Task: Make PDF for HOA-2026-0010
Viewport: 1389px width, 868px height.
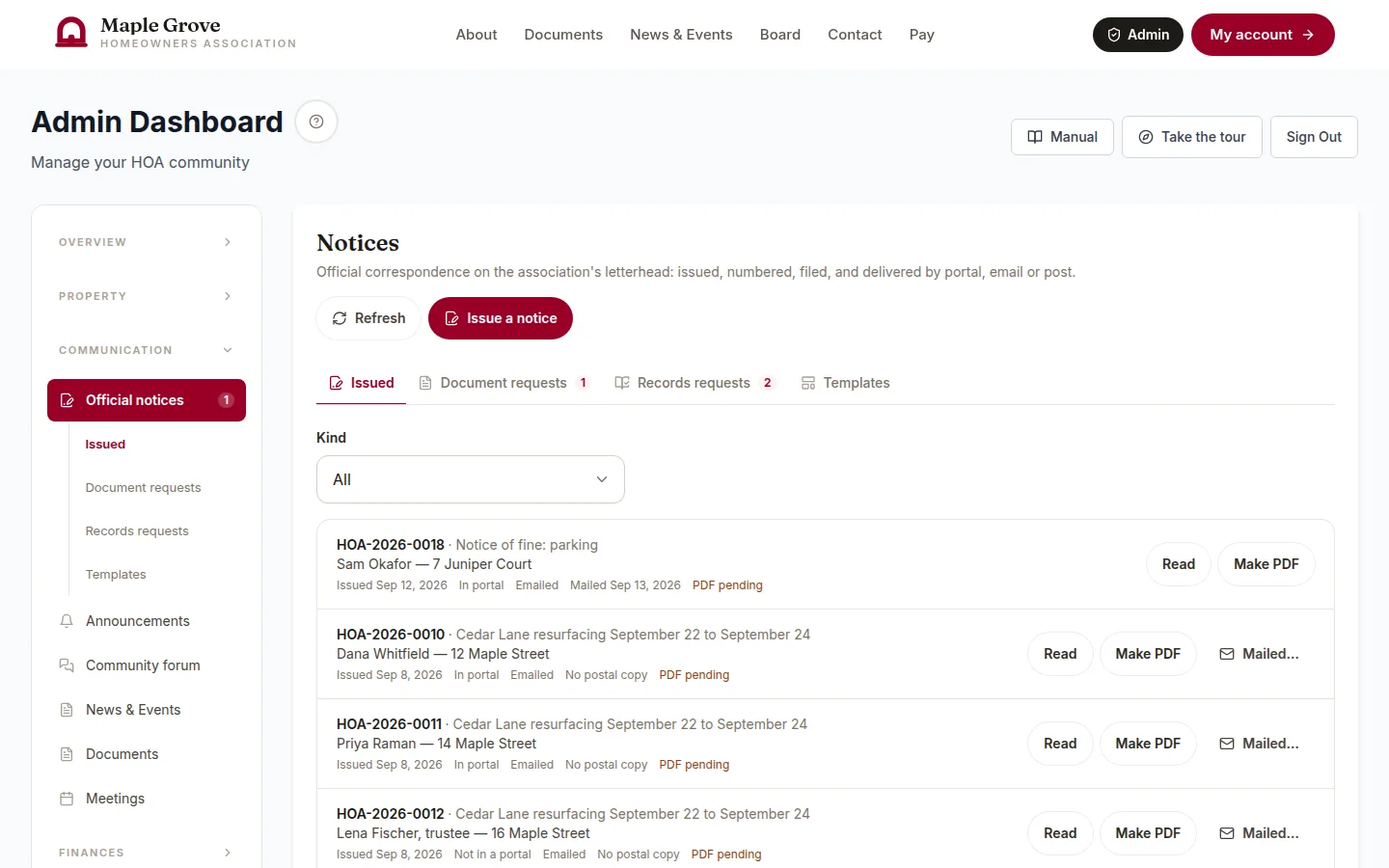Action: pyautogui.click(x=1148, y=654)
